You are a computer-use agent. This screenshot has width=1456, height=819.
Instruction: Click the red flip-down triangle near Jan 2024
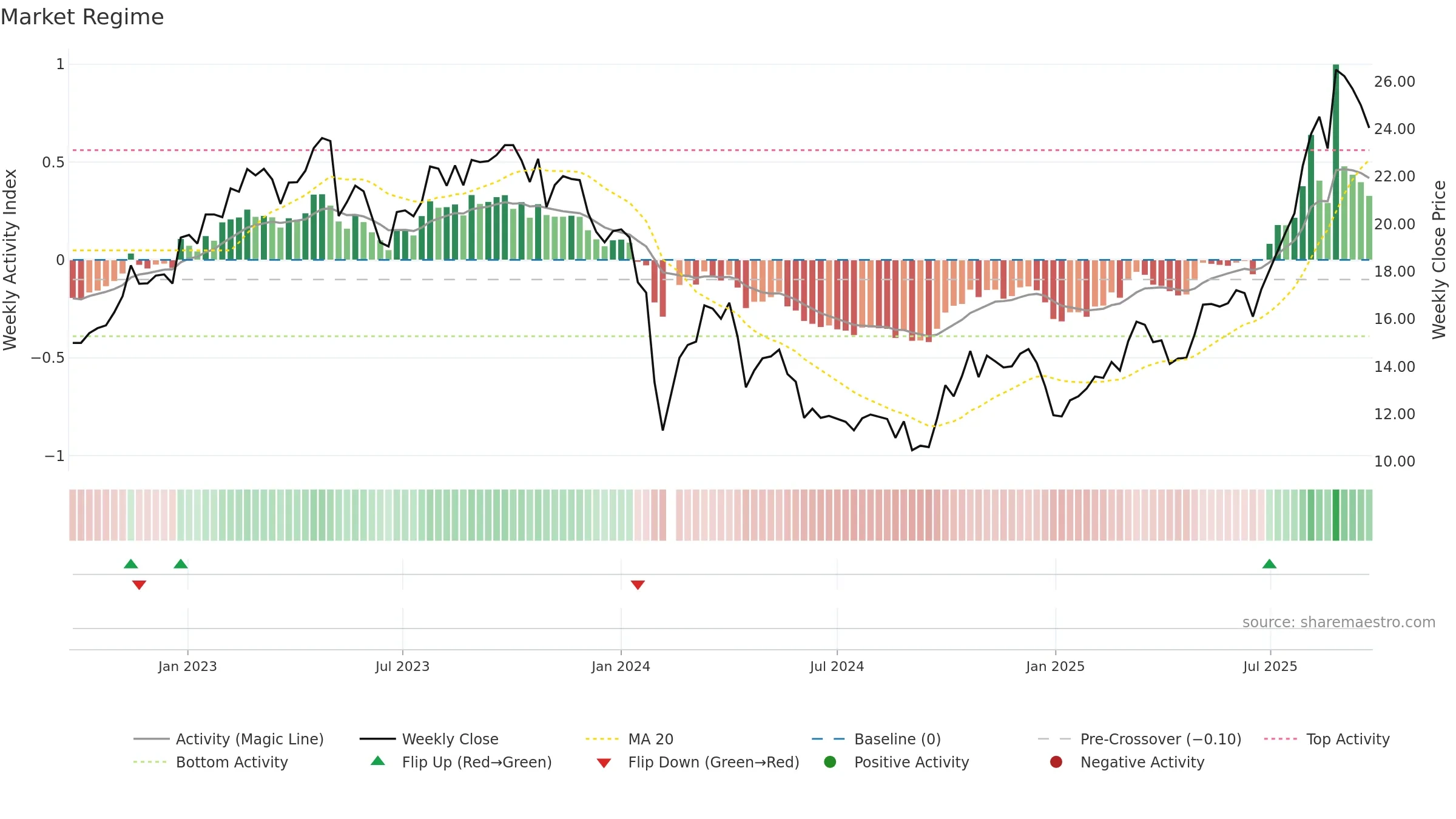pyautogui.click(x=638, y=585)
